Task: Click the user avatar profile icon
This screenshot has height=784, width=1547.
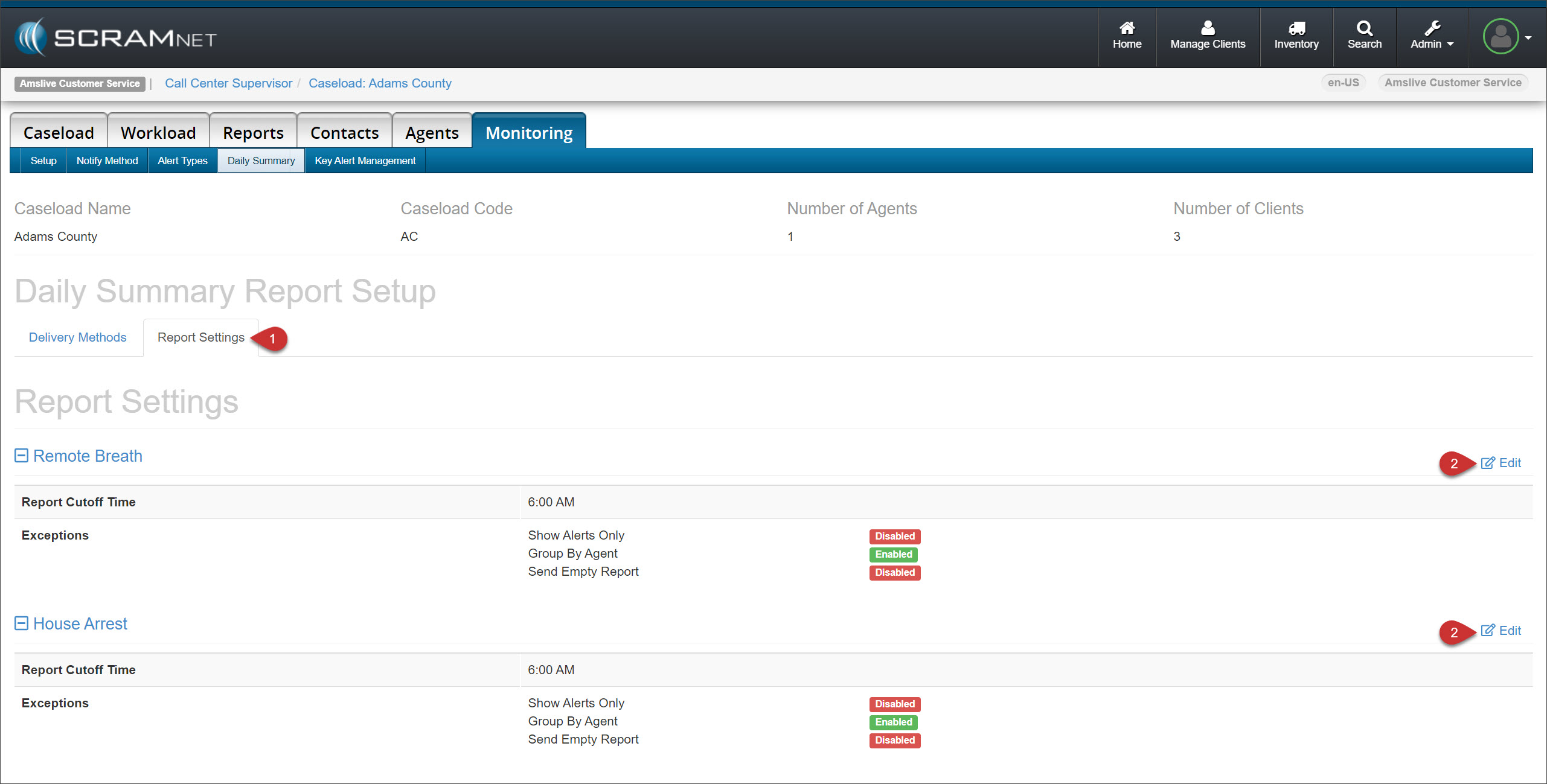Action: [x=1501, y=37]
